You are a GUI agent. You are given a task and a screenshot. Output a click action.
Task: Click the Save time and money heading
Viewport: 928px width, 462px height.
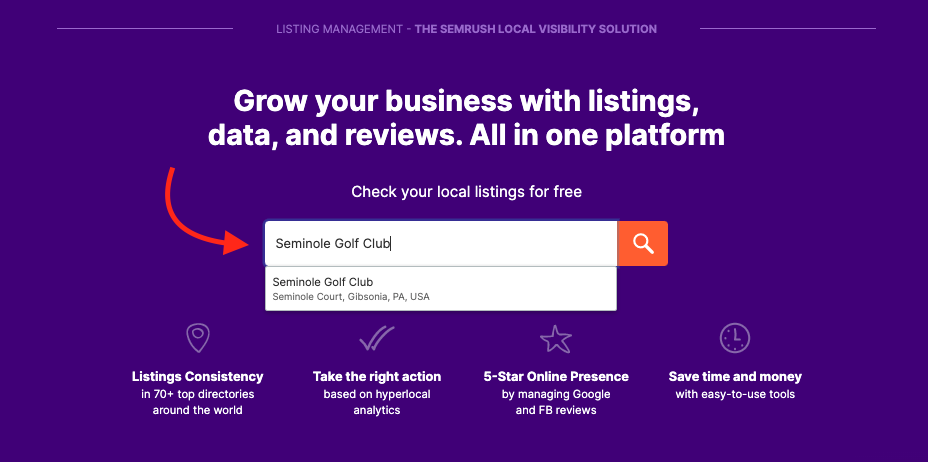[735, 376]
